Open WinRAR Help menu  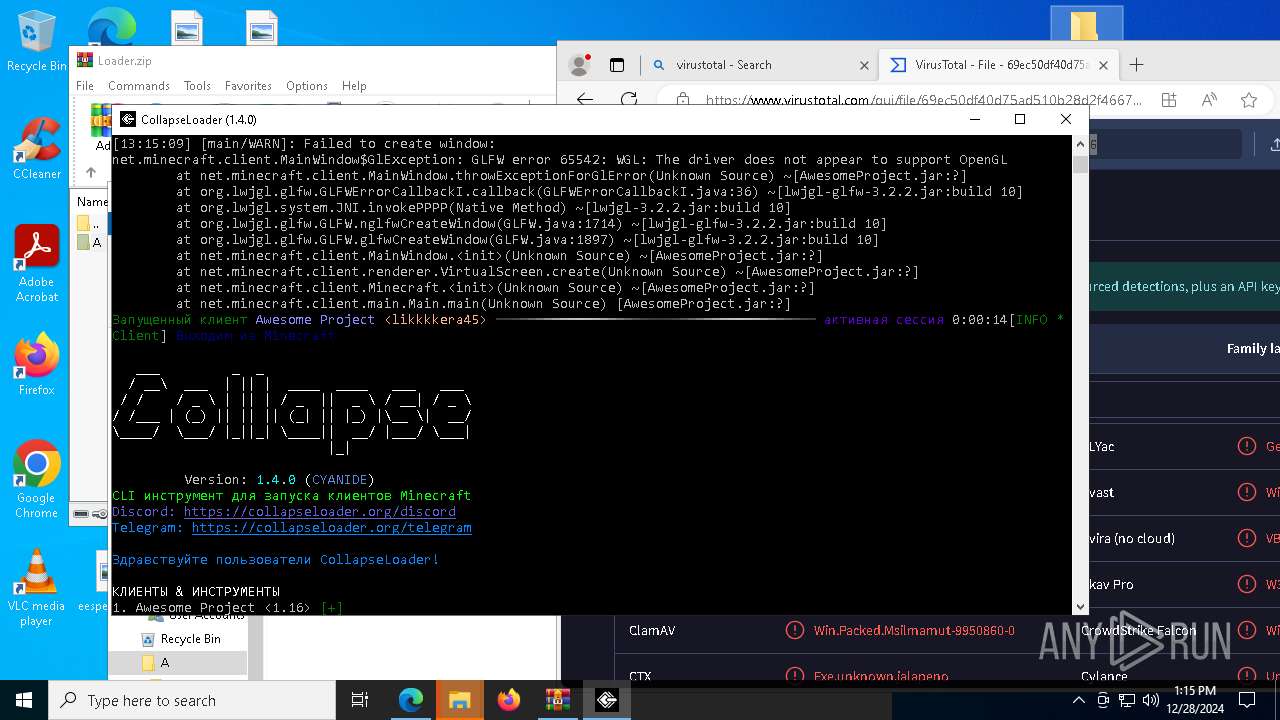(x=354, y=86)
